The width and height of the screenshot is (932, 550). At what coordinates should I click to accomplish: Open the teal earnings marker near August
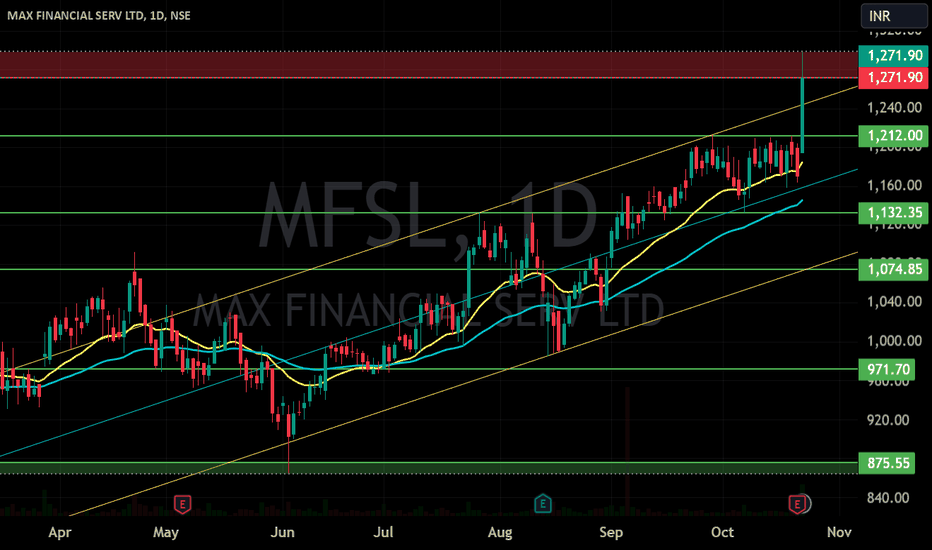coord(543,504)
